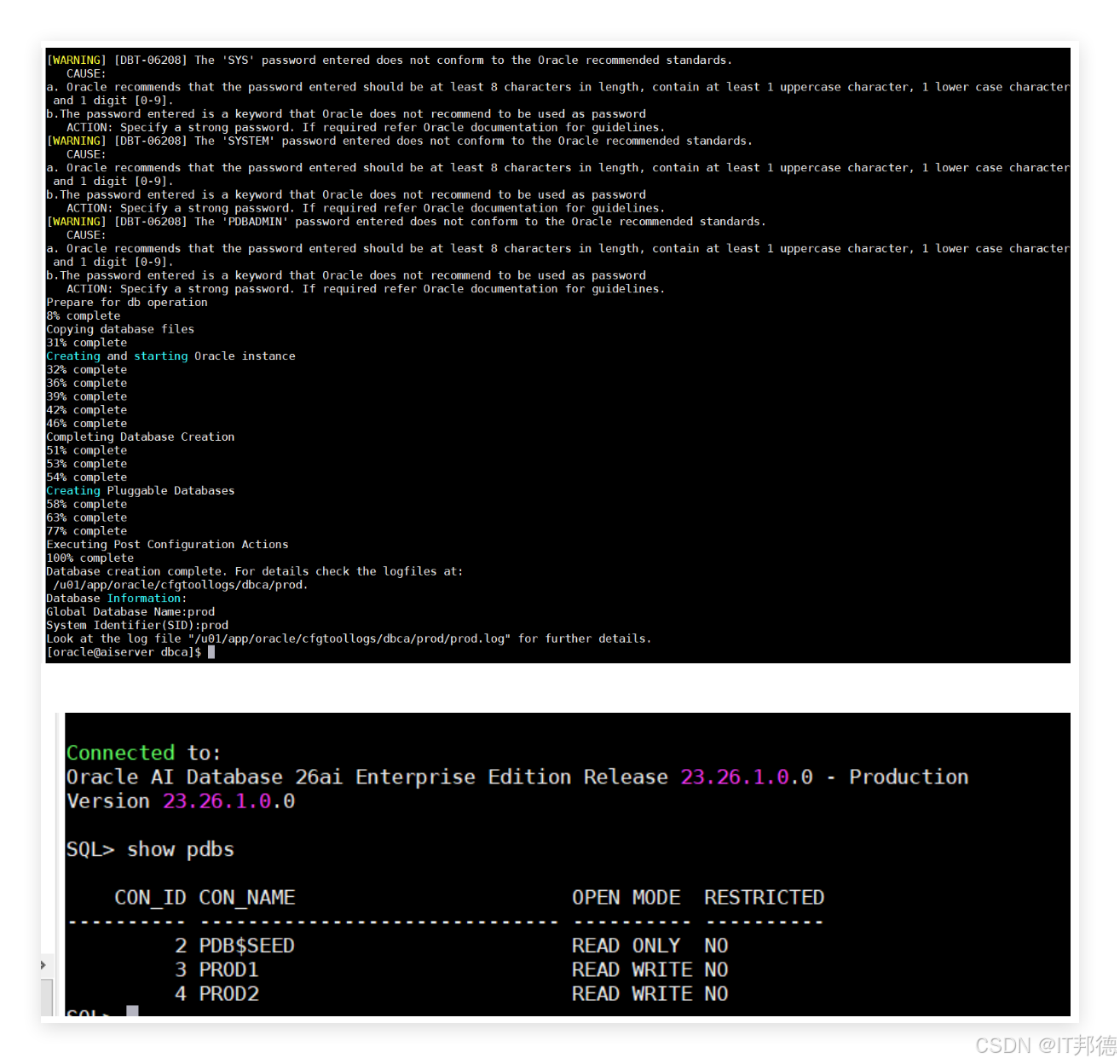Click the "Look at the log file" line

(x=349, y=639)
